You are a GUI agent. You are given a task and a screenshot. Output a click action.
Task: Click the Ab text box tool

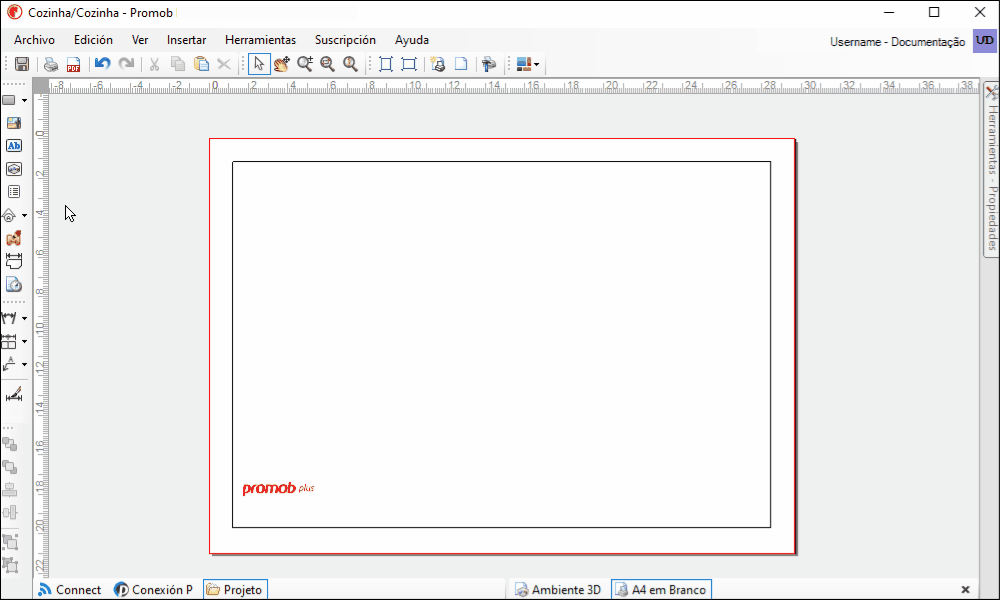(x=13, y=146)
